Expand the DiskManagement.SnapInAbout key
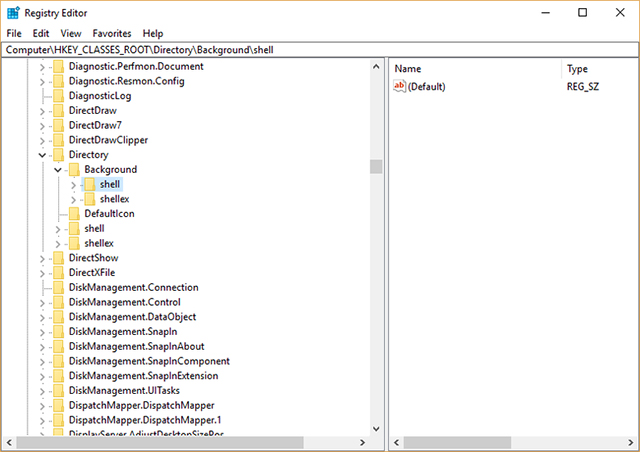 click(x=42, y=347)
